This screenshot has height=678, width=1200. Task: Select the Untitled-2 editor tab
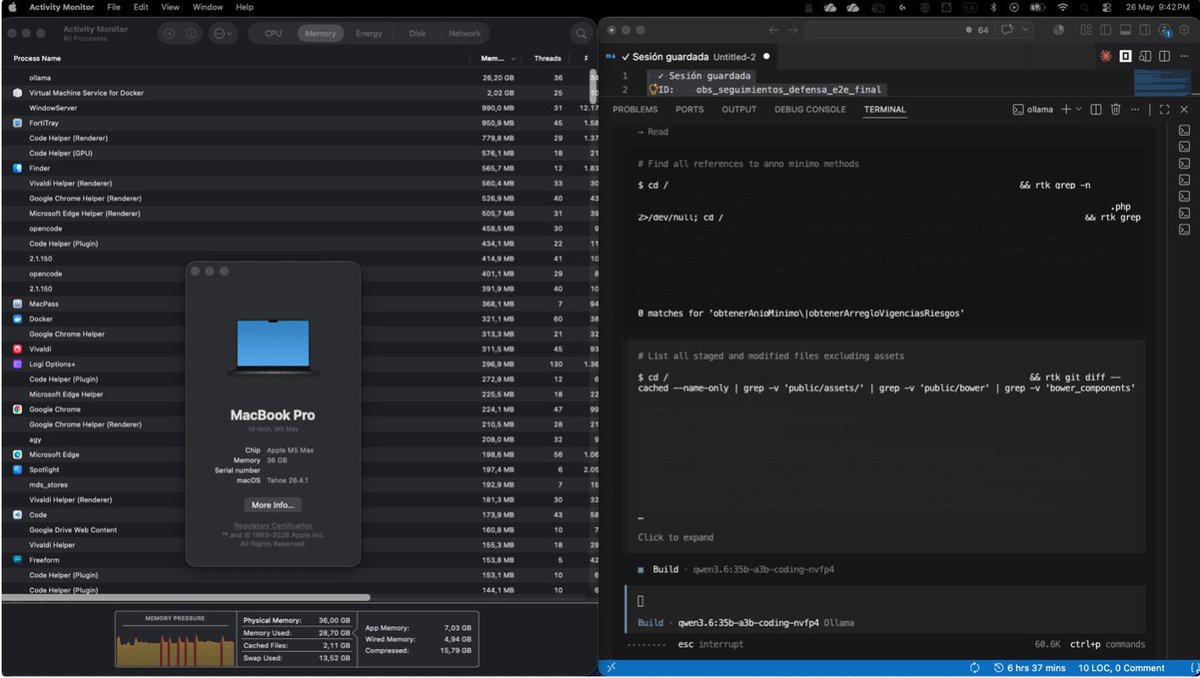tap(689, 57)
